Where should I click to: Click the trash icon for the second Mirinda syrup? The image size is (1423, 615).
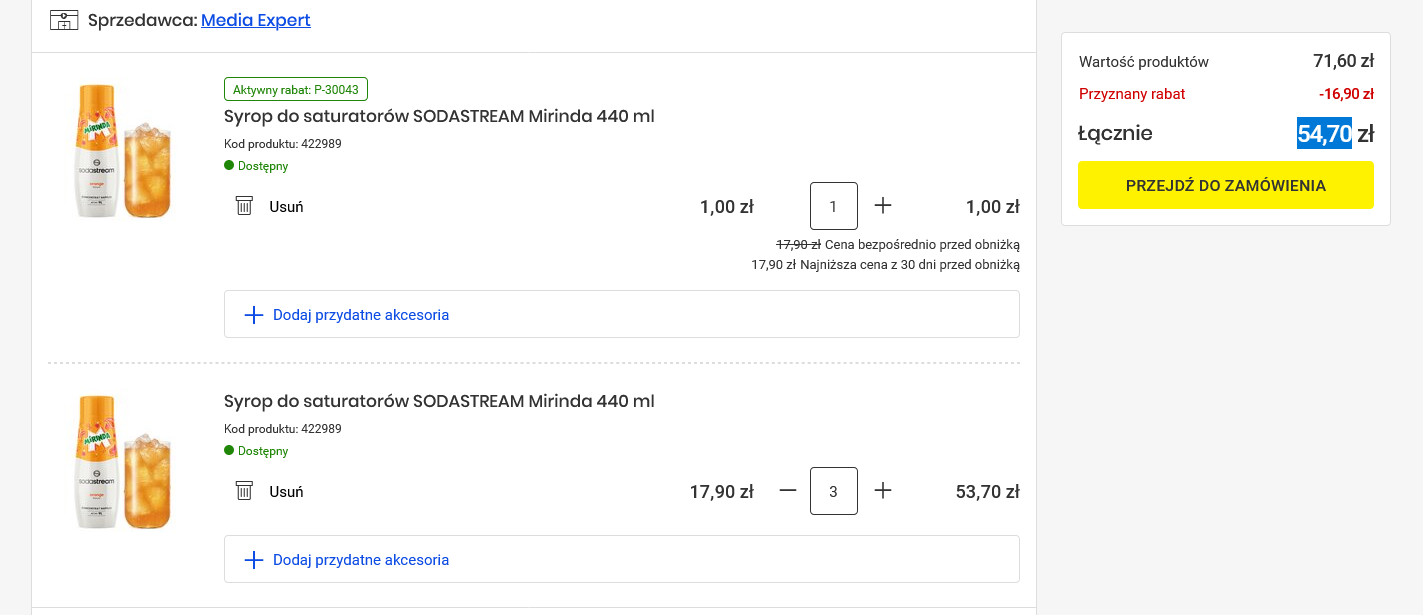pyautogui.click(x=244, y=491)
